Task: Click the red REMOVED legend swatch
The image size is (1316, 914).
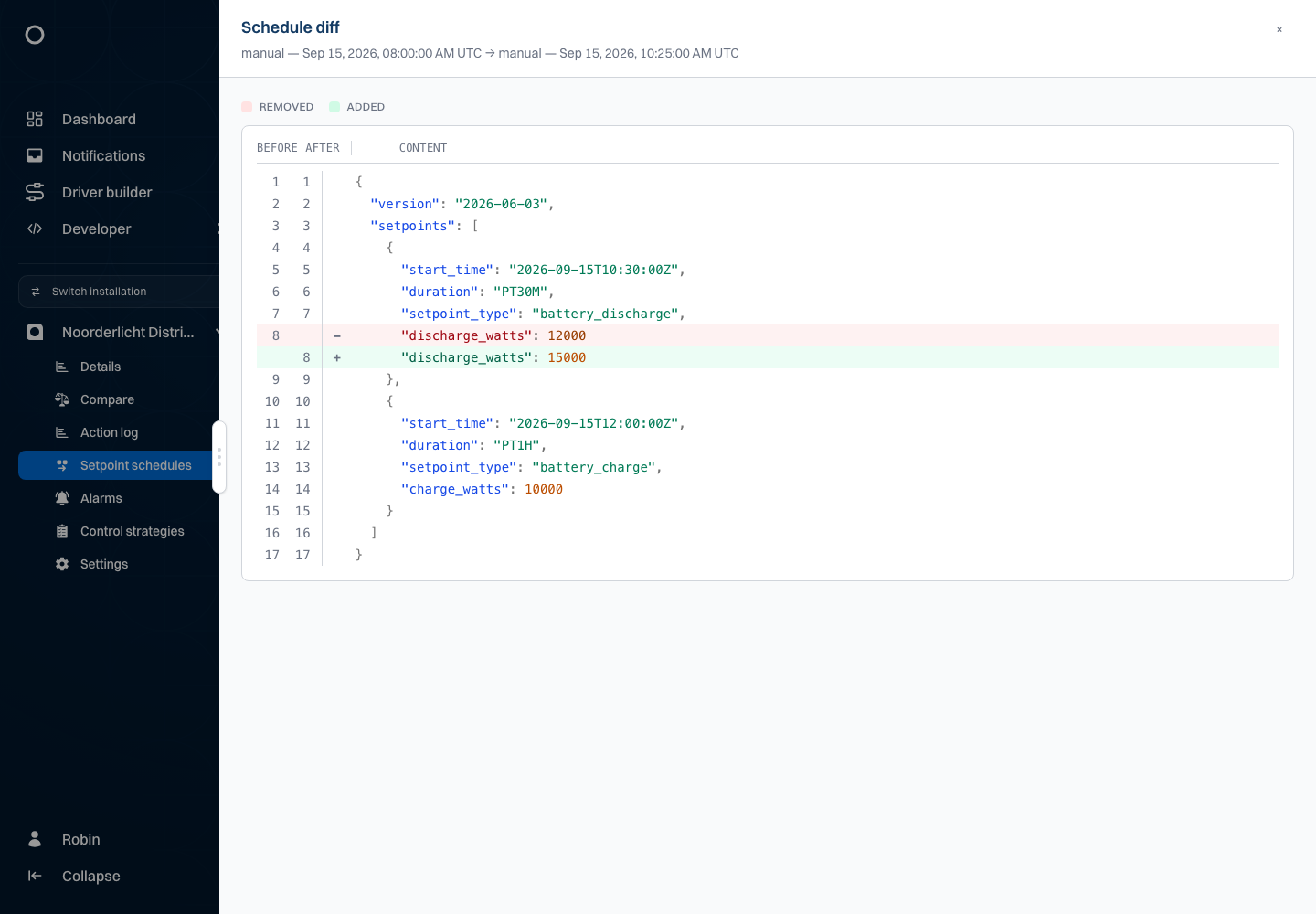Action: [x=247, y=107]
